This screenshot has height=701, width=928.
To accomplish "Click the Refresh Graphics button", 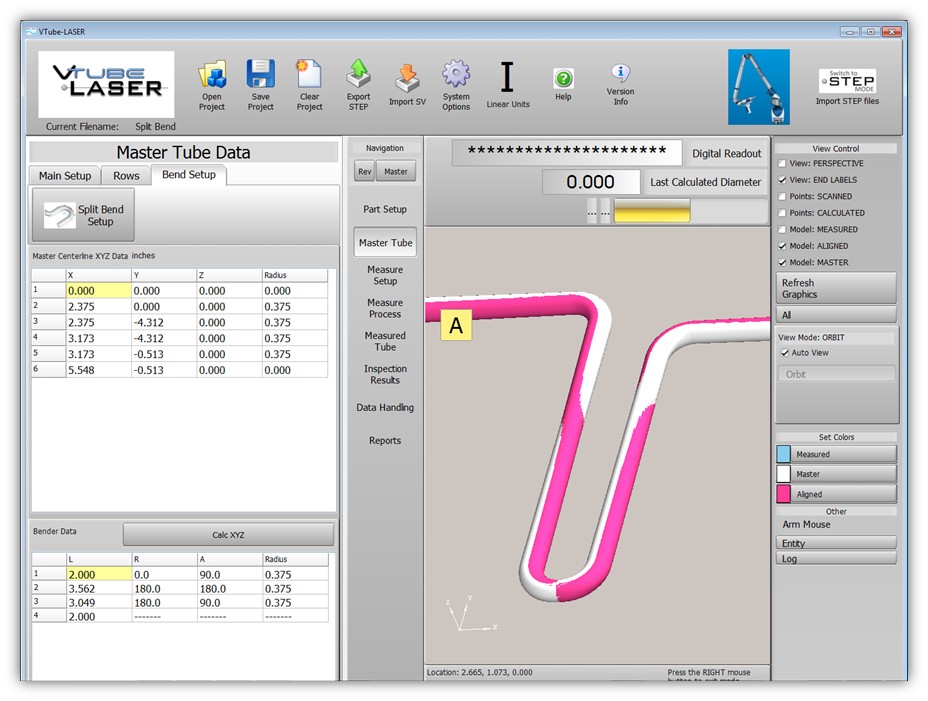I will pos(836,288).
